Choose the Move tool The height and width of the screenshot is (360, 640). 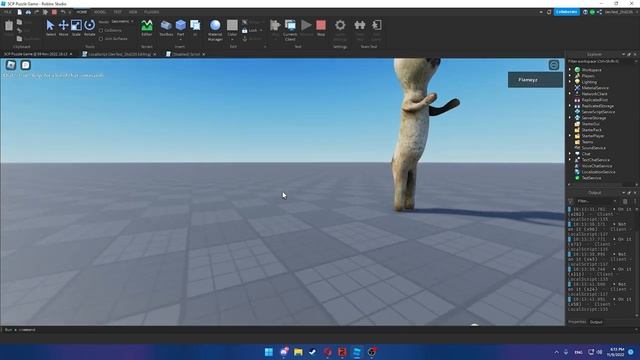pos(63,28)
